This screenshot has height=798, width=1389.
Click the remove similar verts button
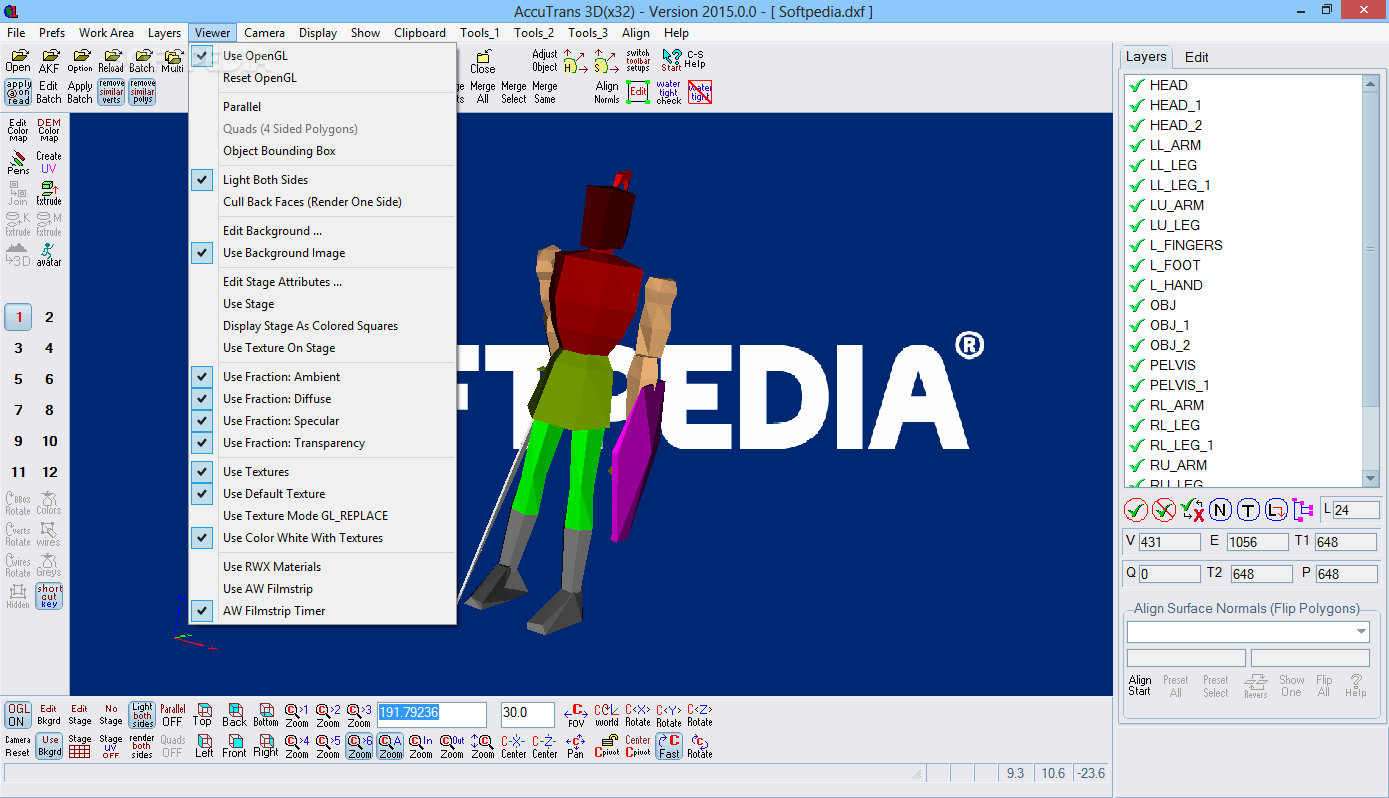tap(111, 92)
